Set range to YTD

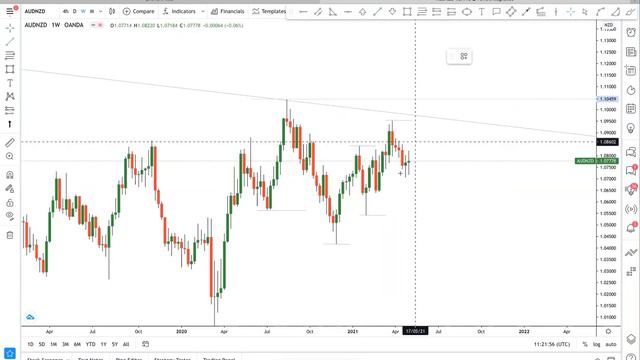[x=91, y=344]
